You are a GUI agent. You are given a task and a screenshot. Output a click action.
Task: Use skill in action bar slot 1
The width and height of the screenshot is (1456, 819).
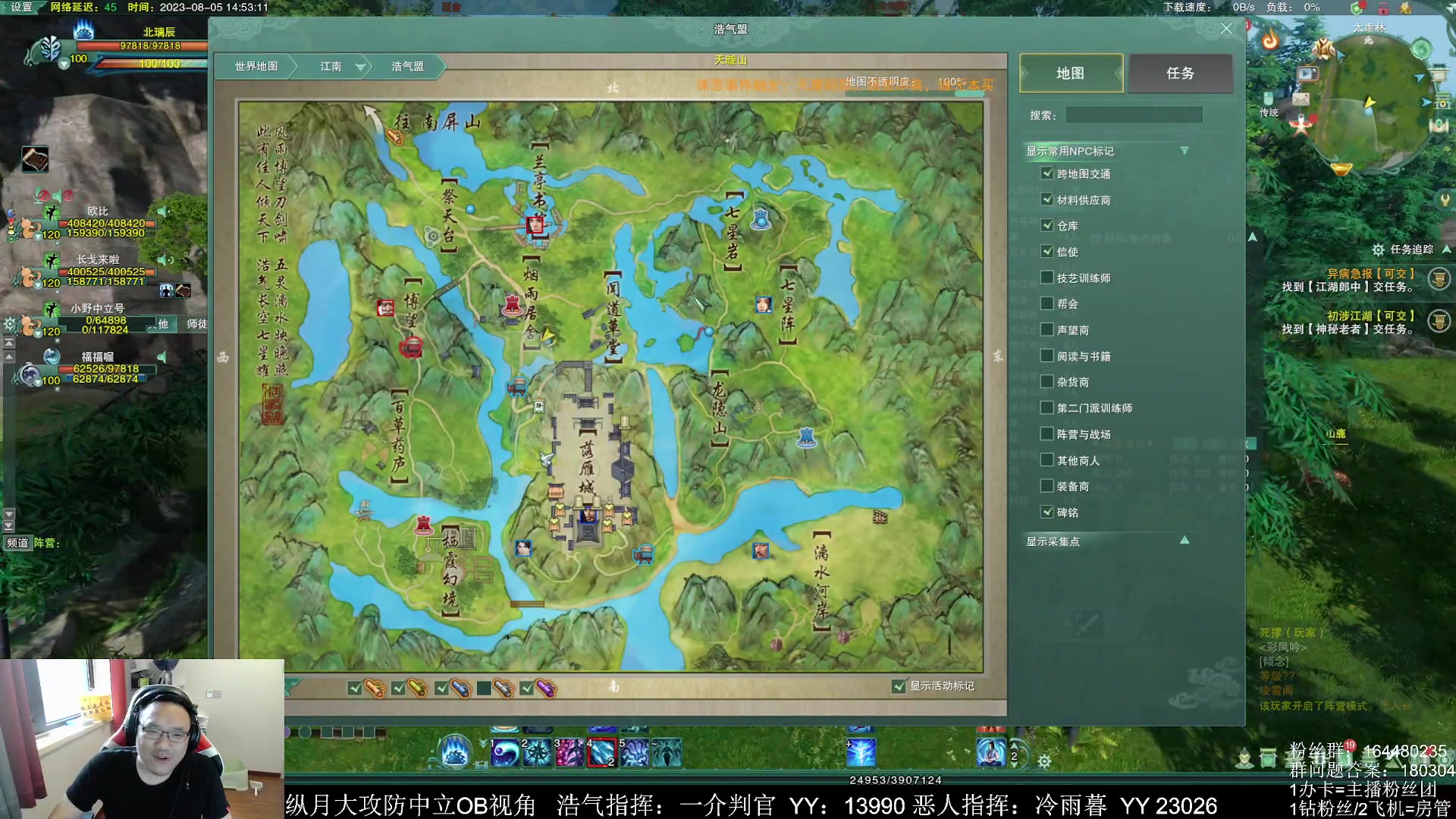click(505, 753)
